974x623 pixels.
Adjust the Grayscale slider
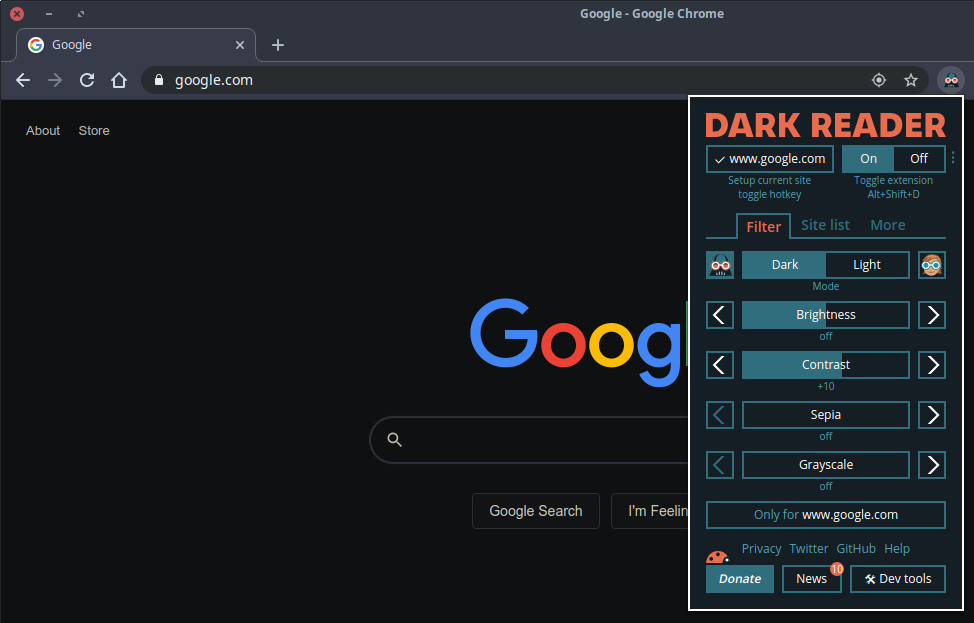coord(826,465)
